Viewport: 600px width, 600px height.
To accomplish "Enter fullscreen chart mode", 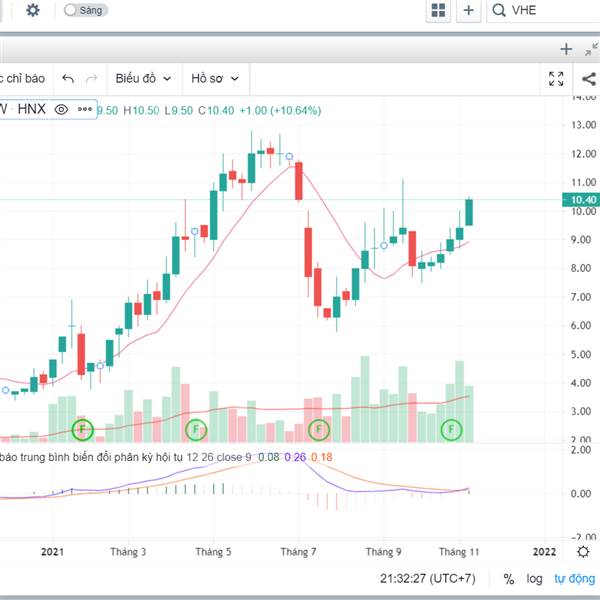I will [x=556, y=79].
